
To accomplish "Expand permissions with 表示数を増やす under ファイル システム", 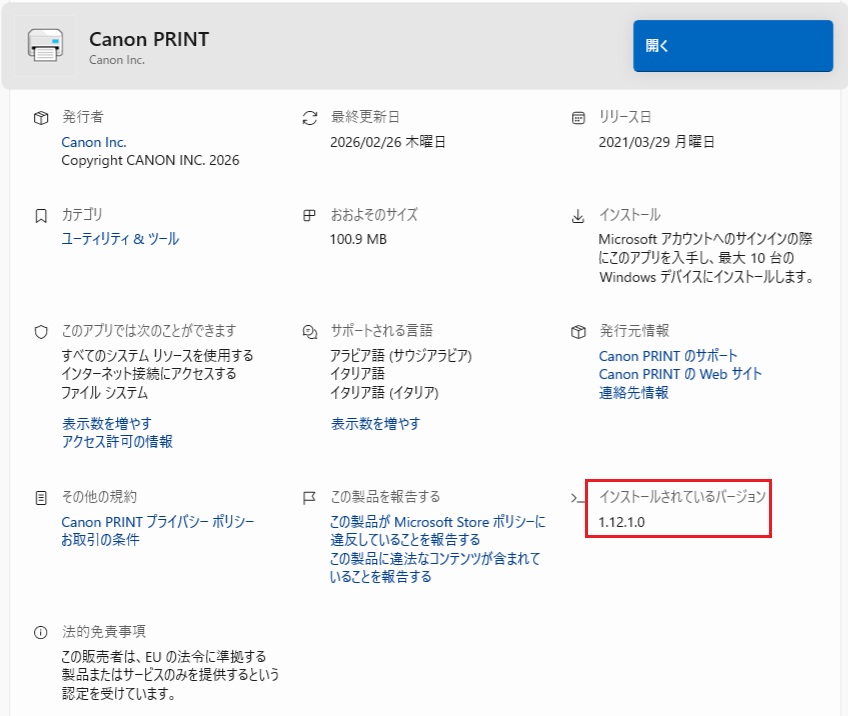I will [107, 423].
